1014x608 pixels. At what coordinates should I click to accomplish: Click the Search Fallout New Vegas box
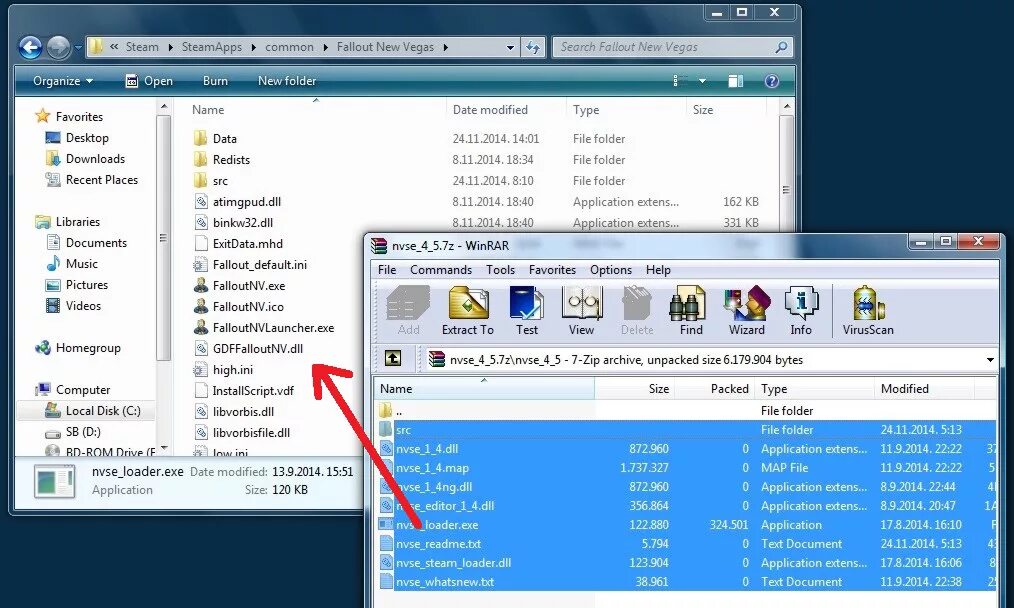coord(673,47)
